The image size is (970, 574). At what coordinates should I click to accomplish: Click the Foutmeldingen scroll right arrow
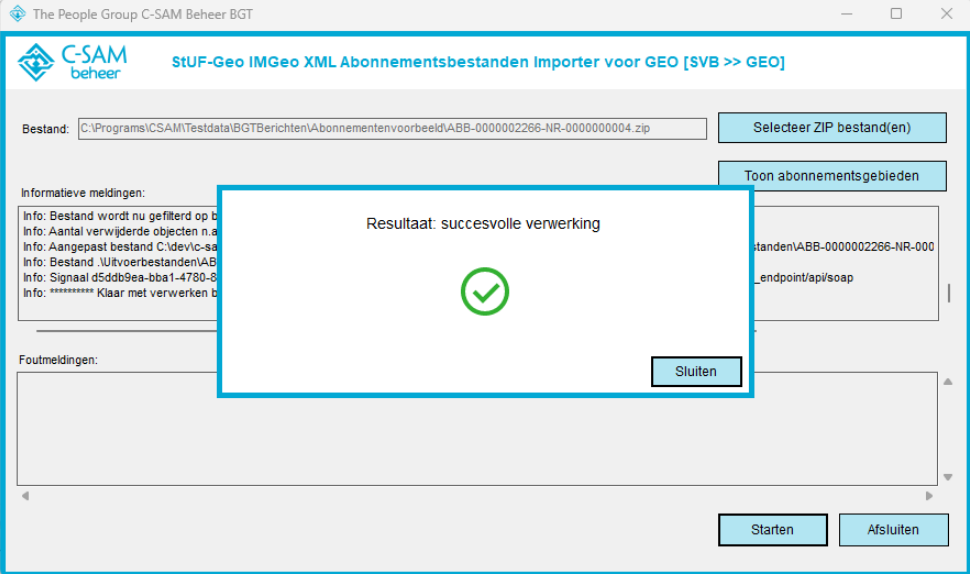point(929,495)
